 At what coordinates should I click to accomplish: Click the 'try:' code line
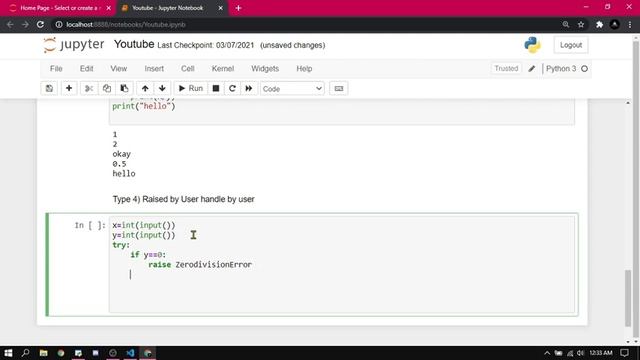tap(121, 245)
